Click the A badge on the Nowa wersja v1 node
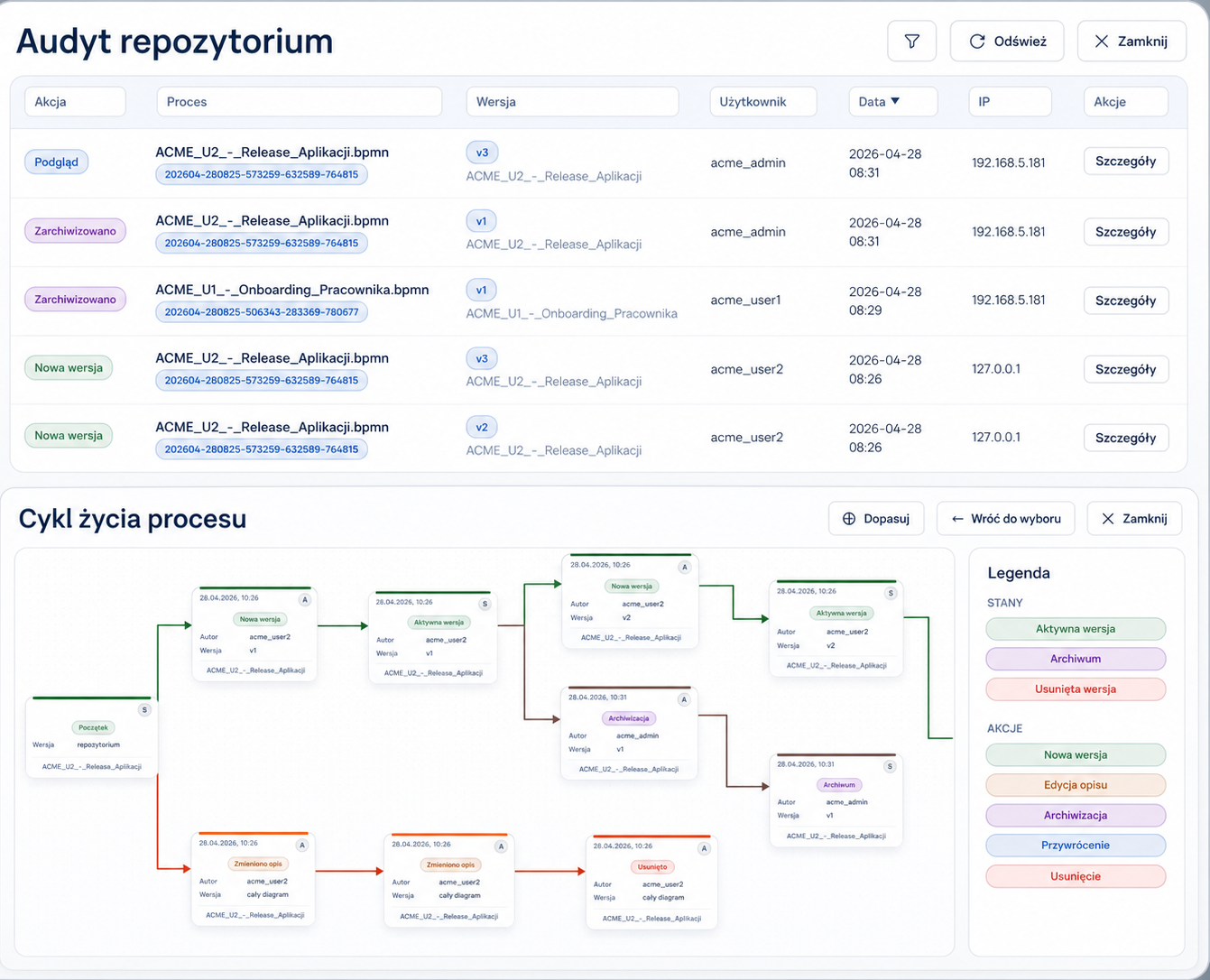Screen dimensions: 1210x980 305,599
